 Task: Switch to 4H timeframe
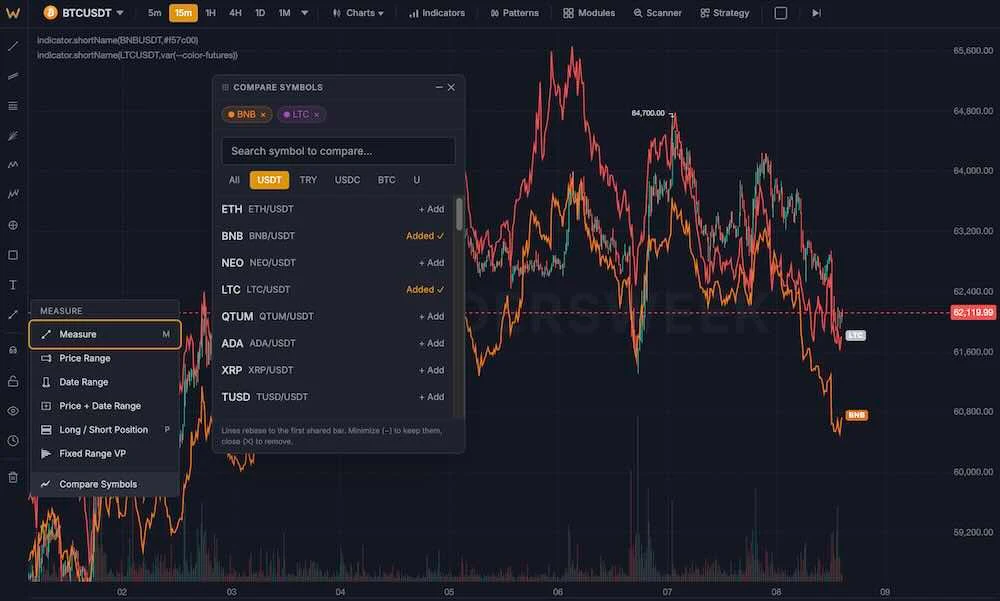[235, 13]
